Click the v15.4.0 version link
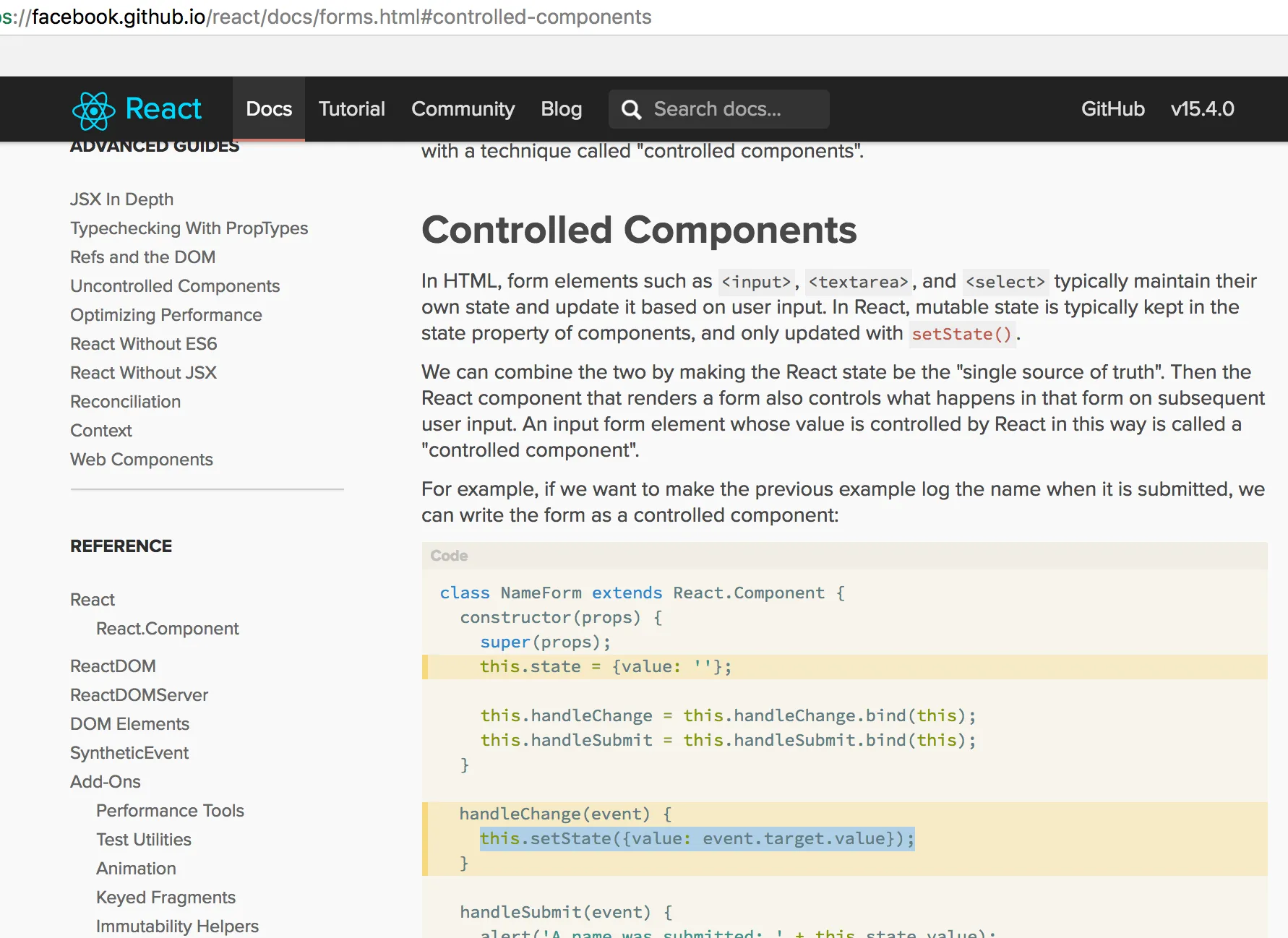 pos(1202,109)
